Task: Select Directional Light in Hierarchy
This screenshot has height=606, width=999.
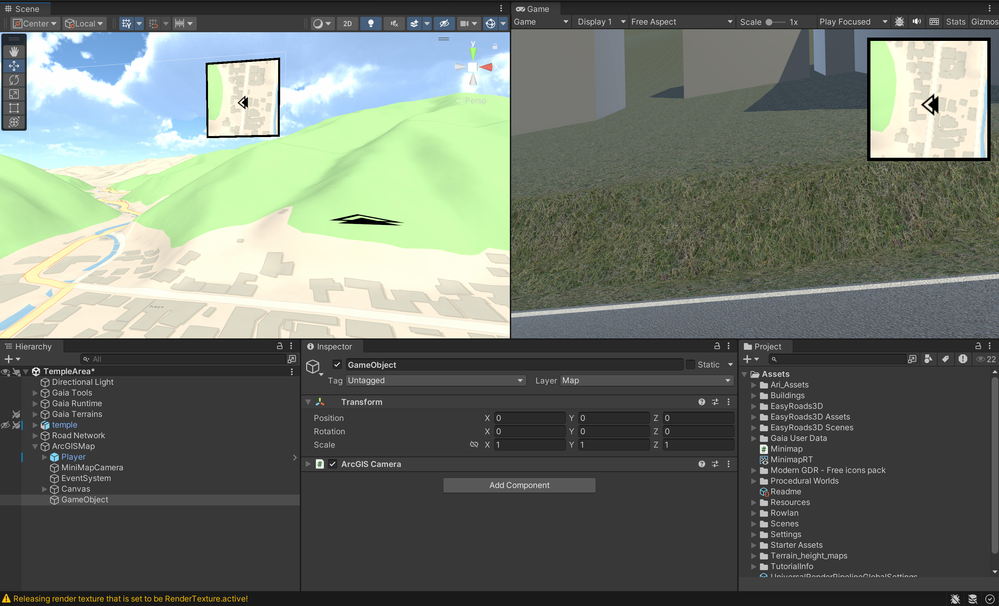Action: 82,382
